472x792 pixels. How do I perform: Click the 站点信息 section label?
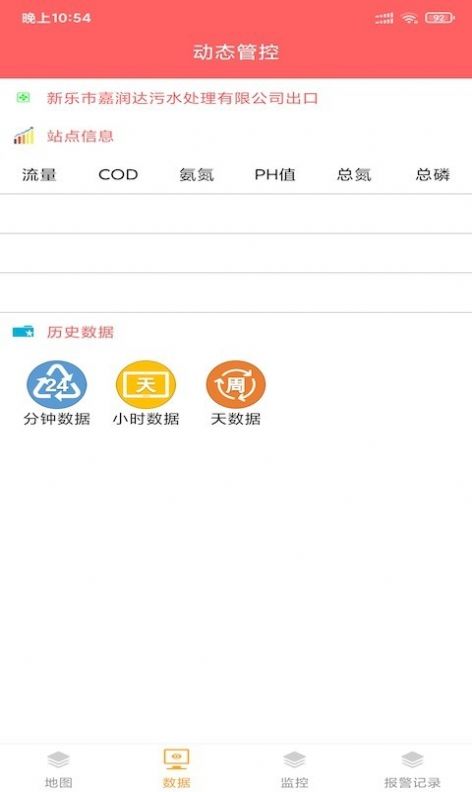(x=80, y=136)
